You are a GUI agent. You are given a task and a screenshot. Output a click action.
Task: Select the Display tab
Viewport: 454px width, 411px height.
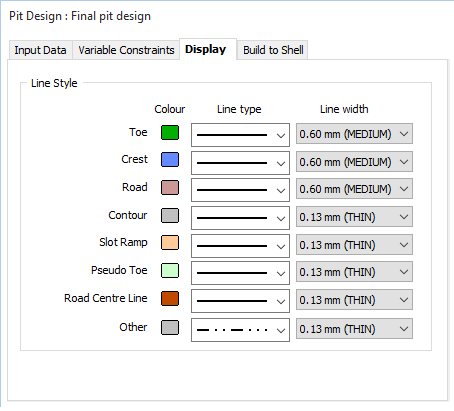tap(208, 49)
